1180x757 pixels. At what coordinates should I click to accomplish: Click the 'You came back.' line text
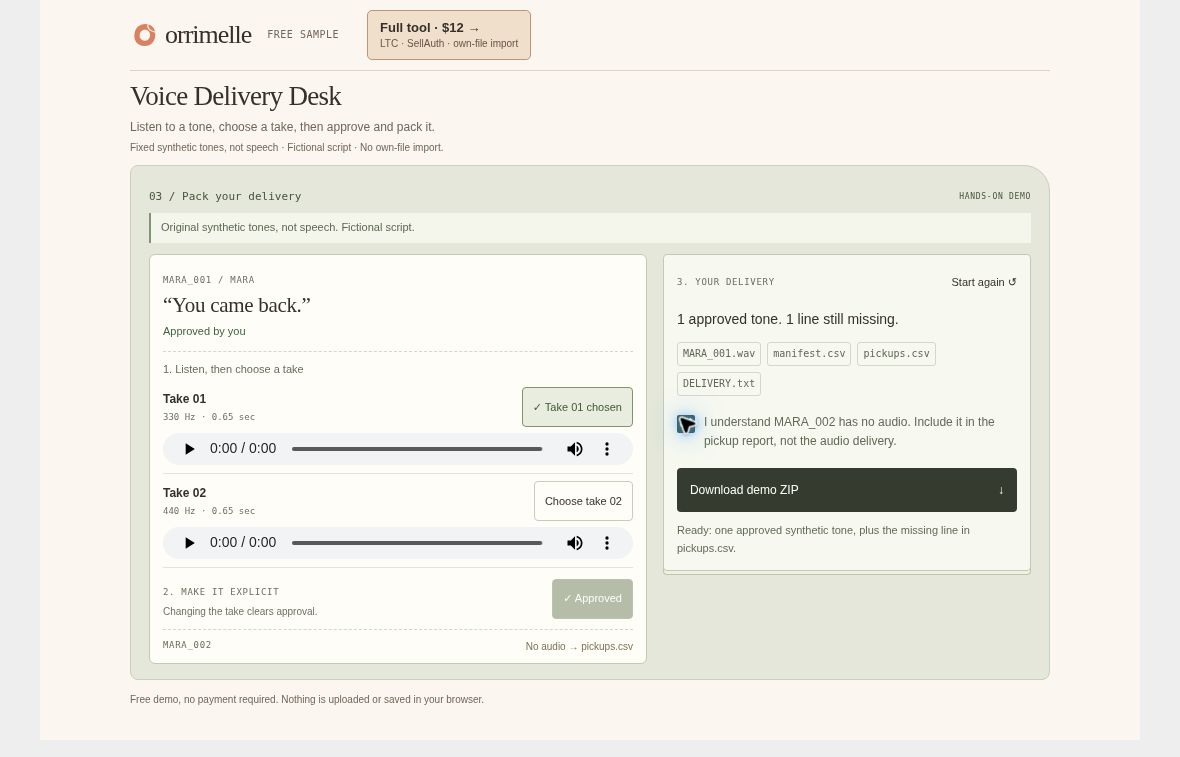(x=236, y=306)
